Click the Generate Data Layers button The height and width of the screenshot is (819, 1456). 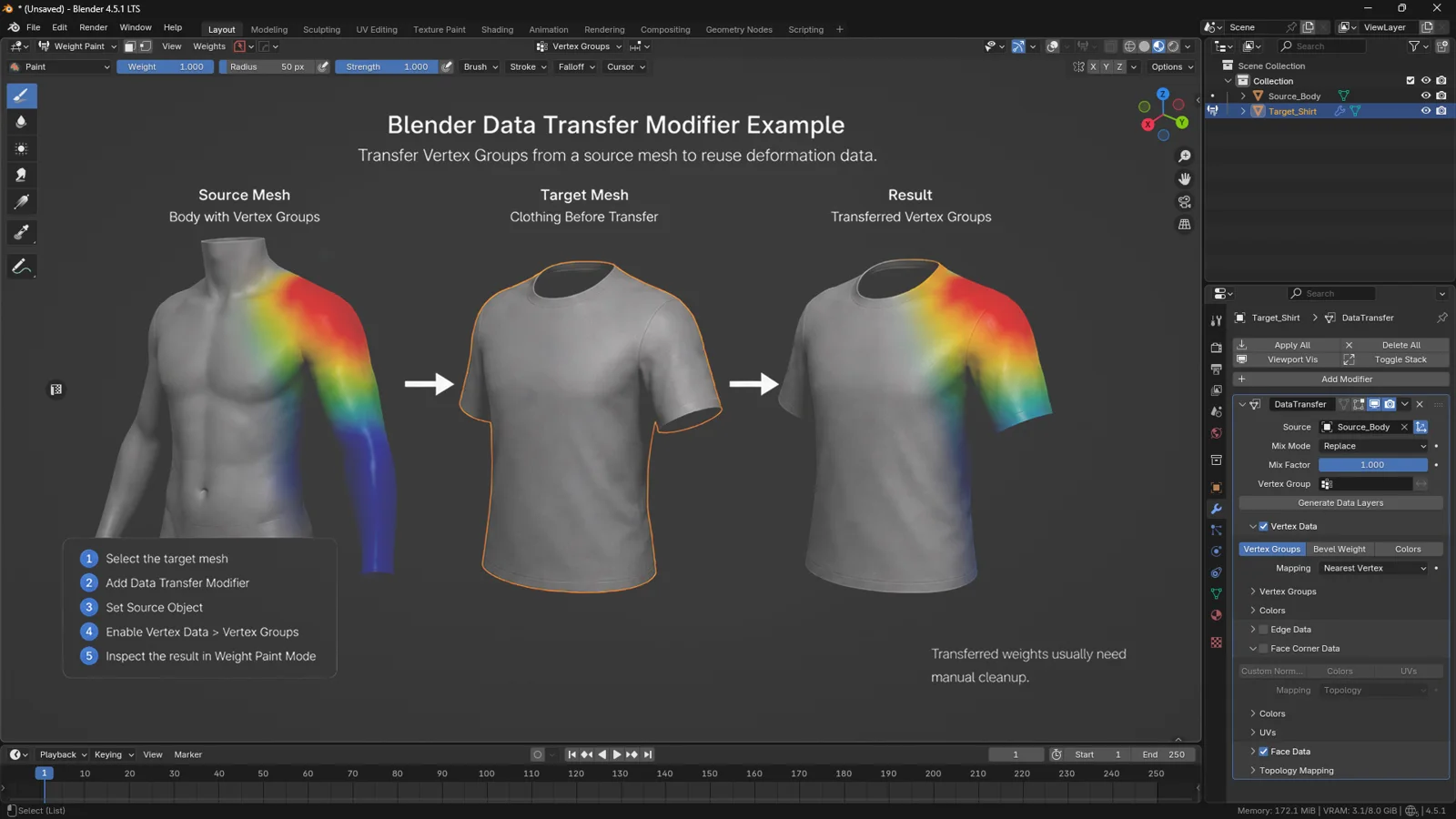(x=1340, y=502)
